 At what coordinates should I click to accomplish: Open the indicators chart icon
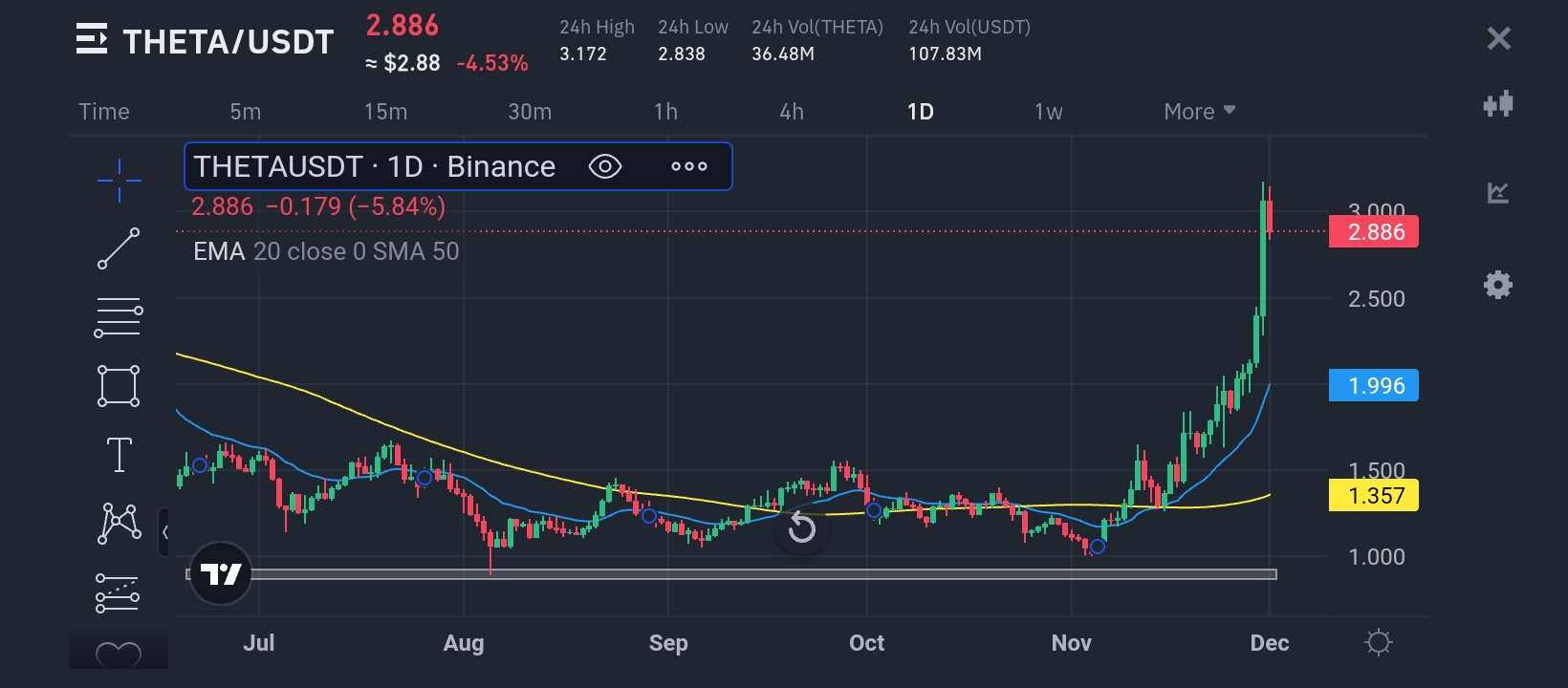1498,193
